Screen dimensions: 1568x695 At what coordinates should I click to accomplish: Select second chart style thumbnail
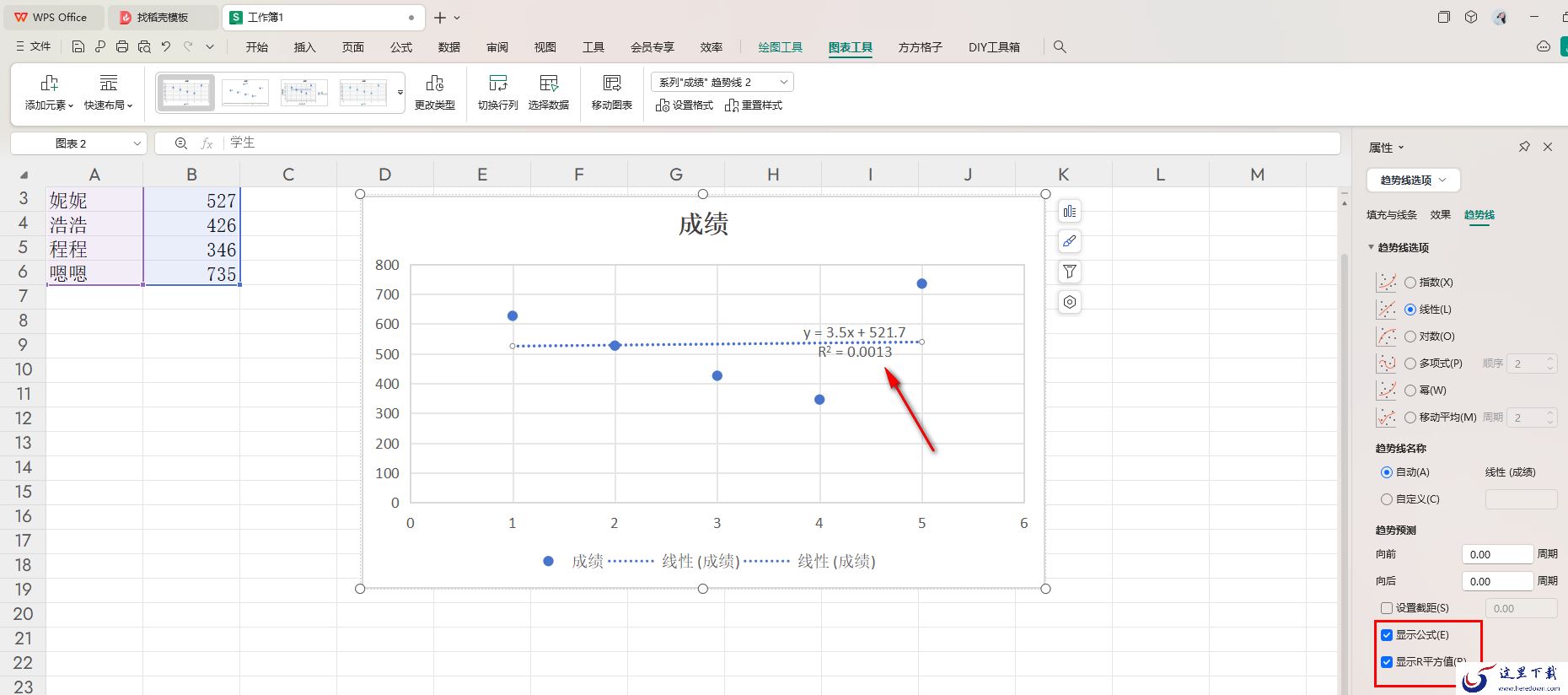[x=245, y=93]
